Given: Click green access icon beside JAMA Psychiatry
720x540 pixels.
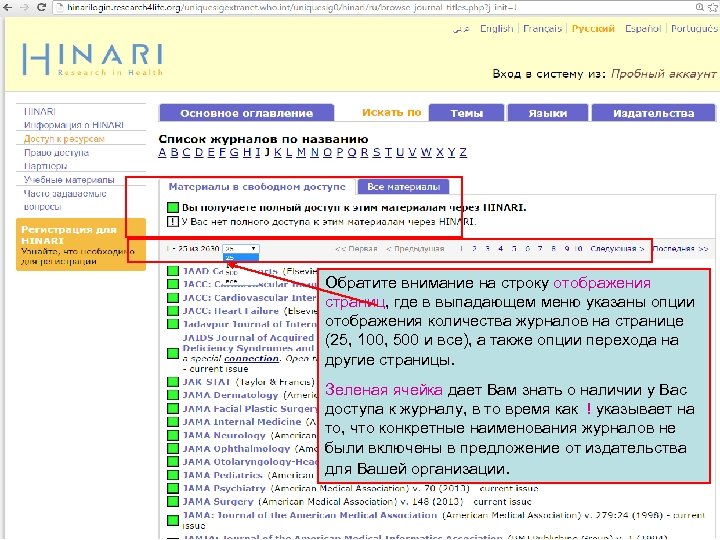Looking at the screenshot, I should pyautogui.click(x=173, y=488).
